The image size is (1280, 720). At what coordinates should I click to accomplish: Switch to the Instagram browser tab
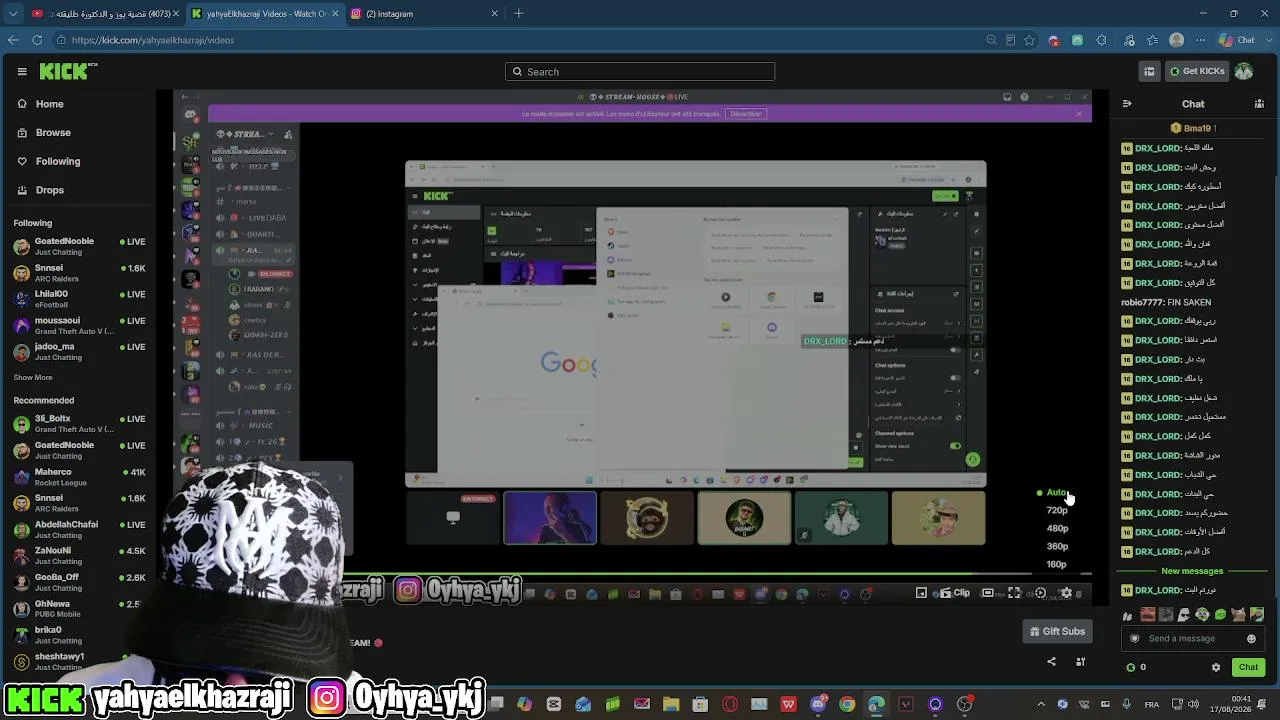click(424, 14)
